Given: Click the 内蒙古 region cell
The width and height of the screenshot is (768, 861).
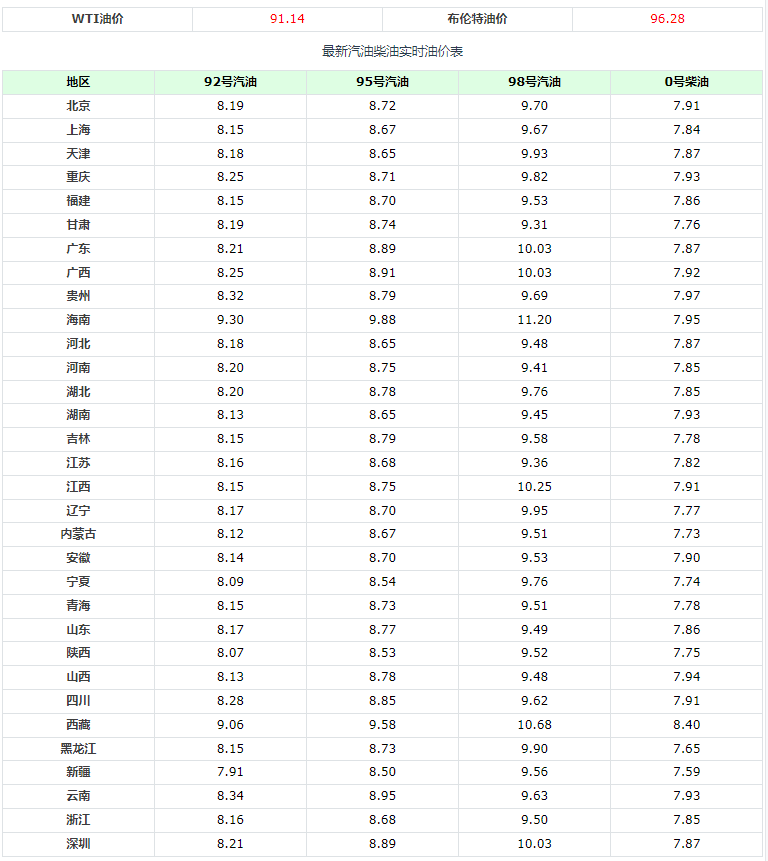Looking at the screenshot, I should 78,534.
